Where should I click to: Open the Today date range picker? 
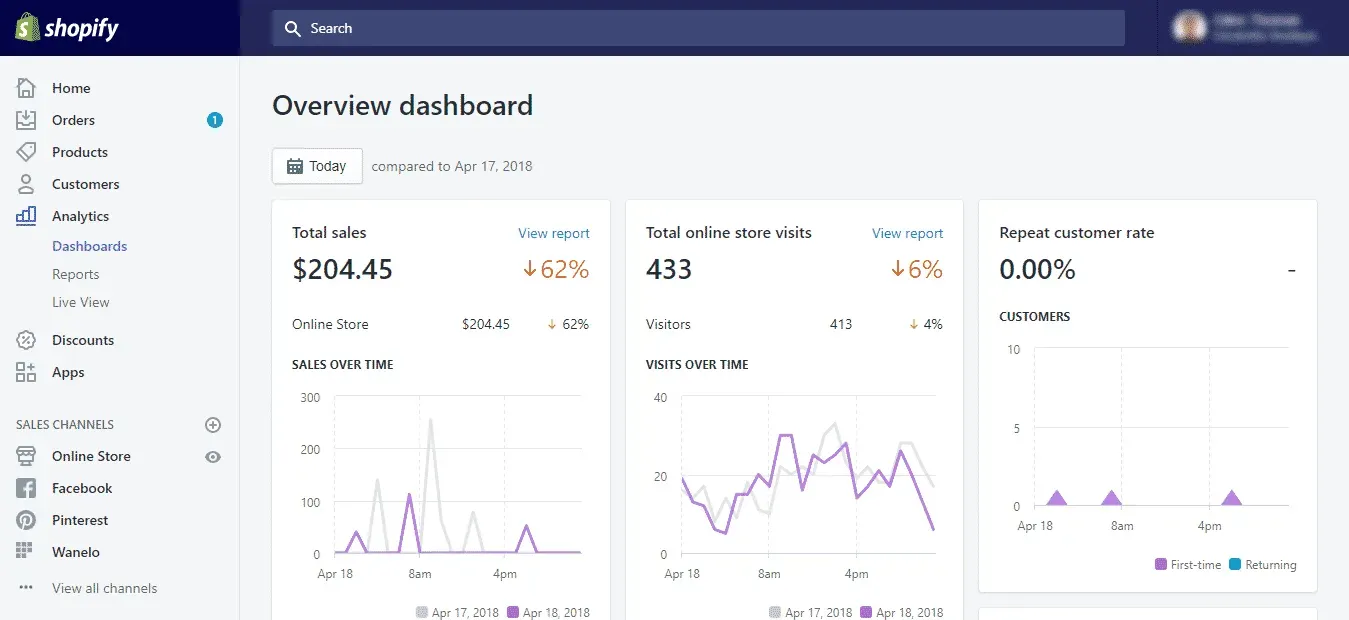(317, 166)
